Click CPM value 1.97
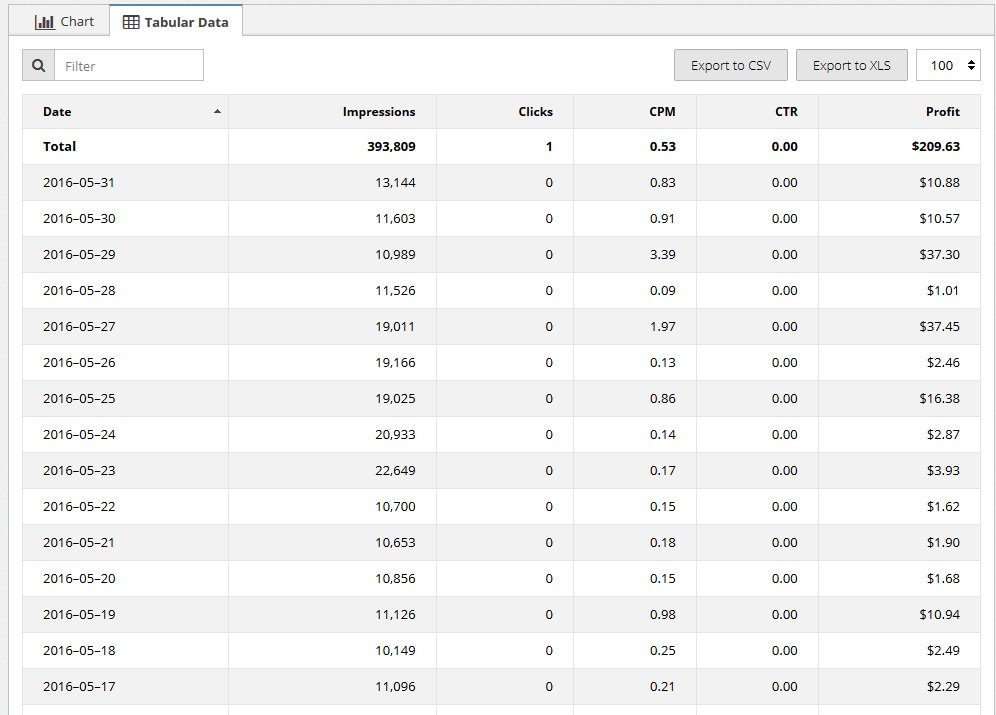The width and height of the screenshot is (996, 715). (x=663, y=326)
